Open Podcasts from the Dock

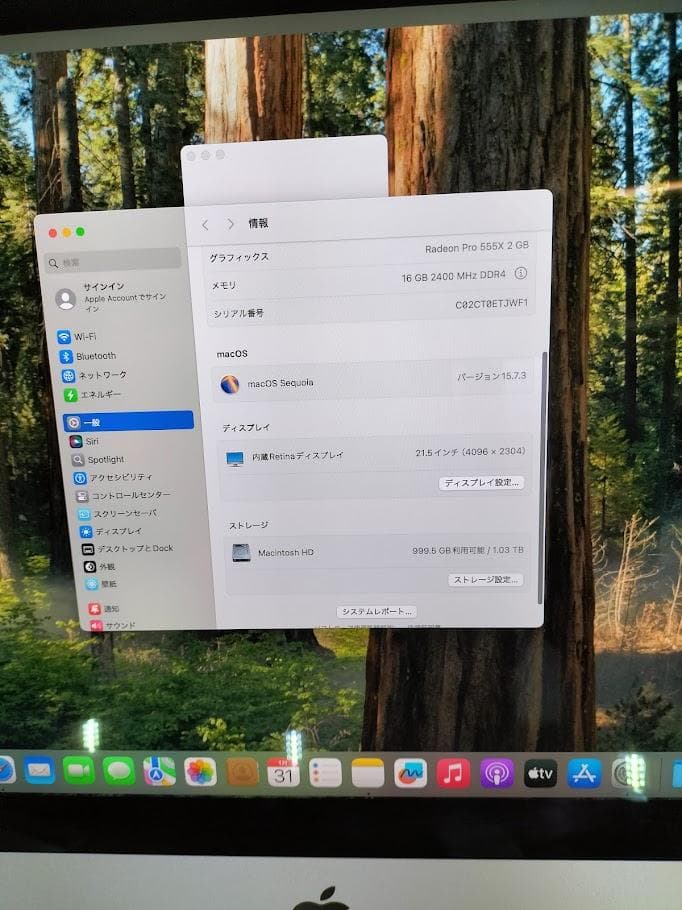[x=497, y=774]
